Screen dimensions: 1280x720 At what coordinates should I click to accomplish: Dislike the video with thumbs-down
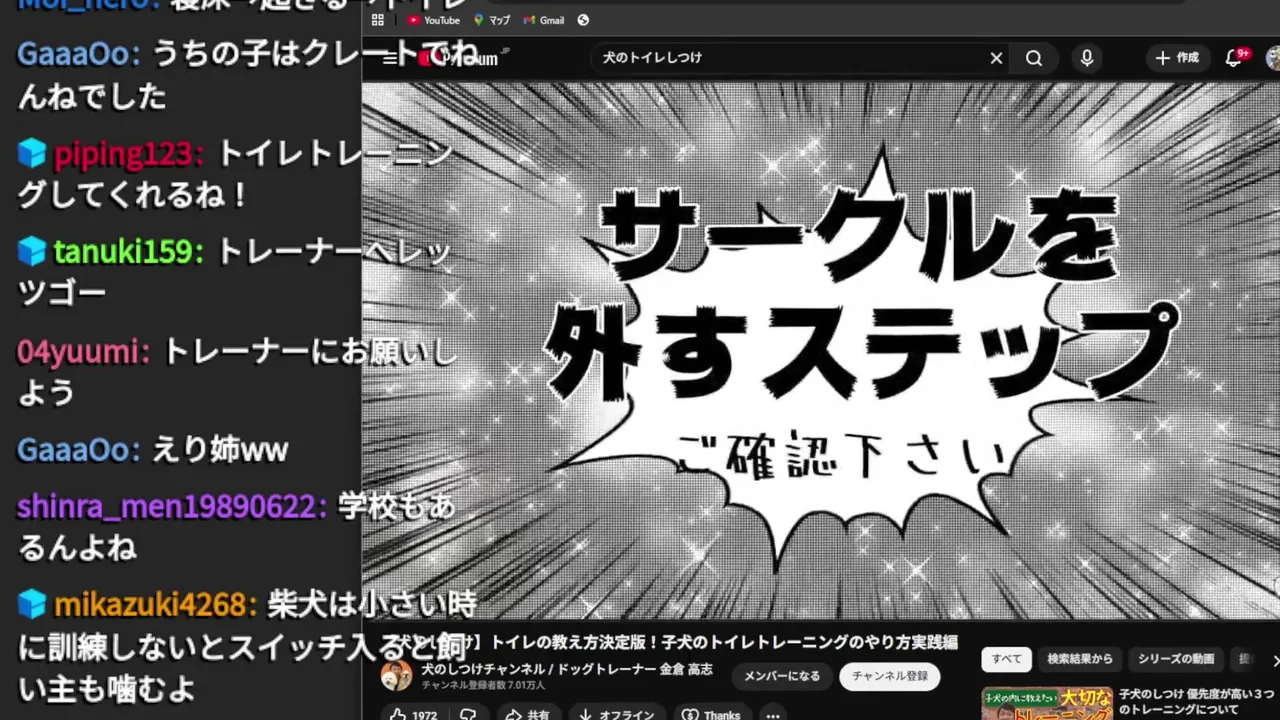pyautogui.click(x=468, y=714)
